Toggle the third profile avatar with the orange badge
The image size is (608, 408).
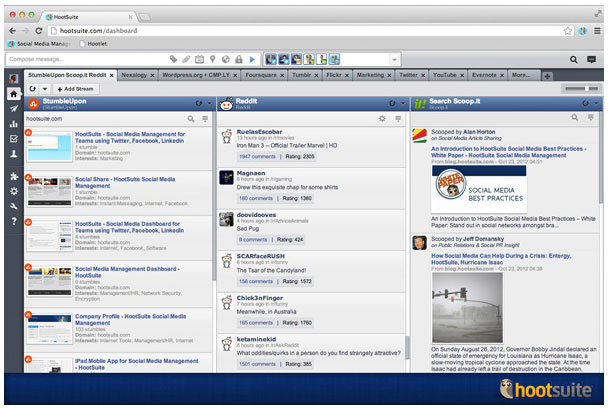tap(296, 59)
